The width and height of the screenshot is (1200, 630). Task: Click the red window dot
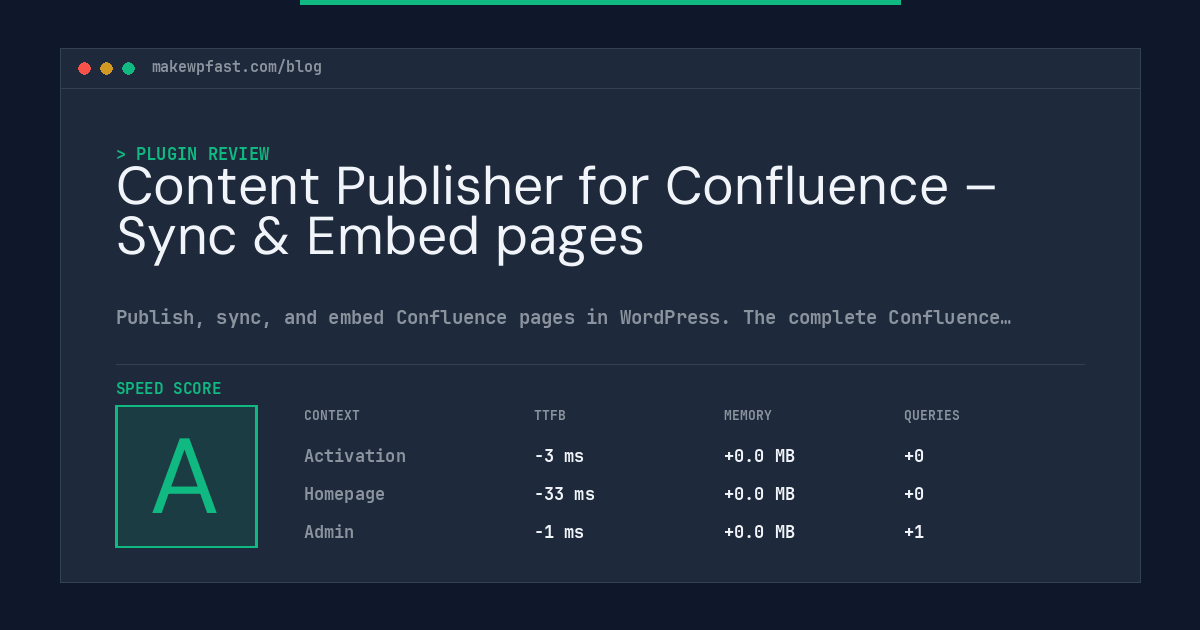(85, 69)
